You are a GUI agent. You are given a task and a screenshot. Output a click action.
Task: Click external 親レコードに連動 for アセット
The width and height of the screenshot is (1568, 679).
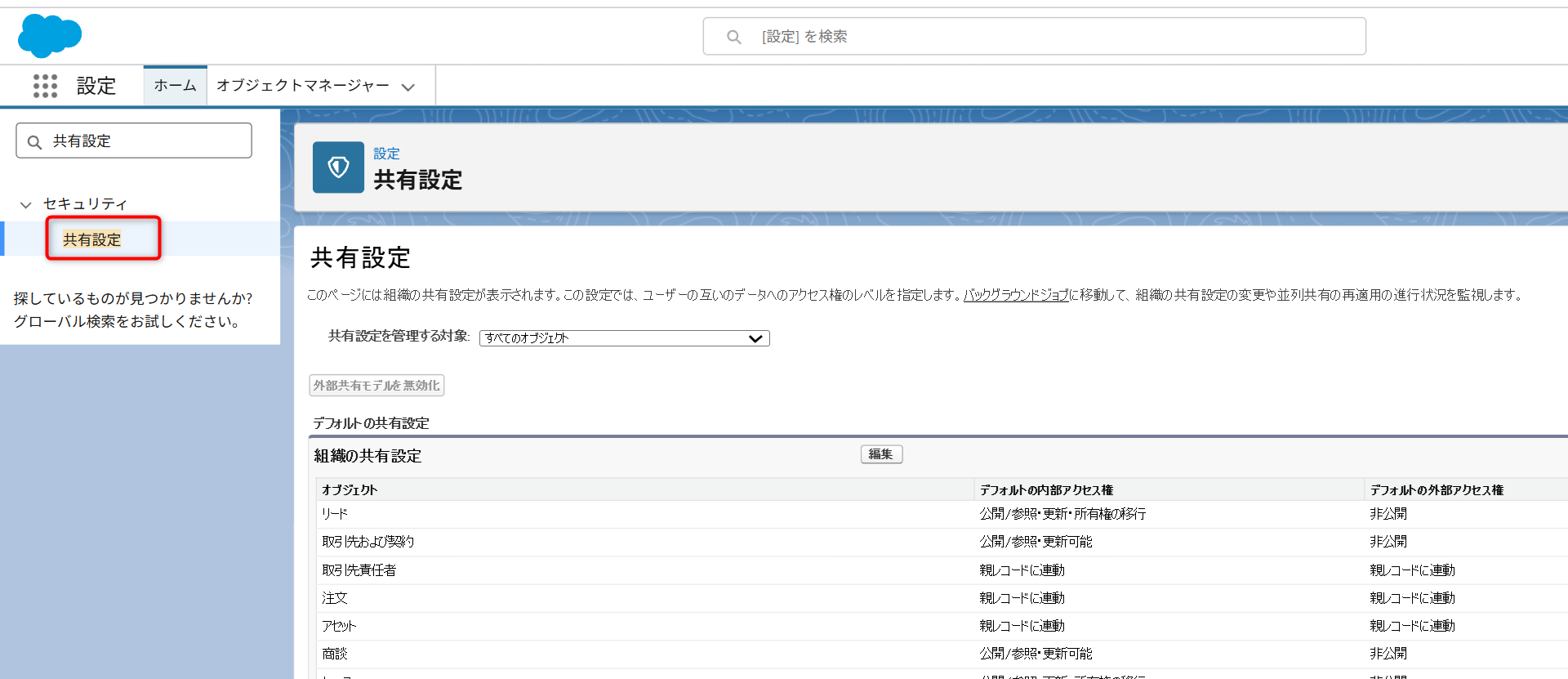pyautogui.click(x=1412, y=626)
